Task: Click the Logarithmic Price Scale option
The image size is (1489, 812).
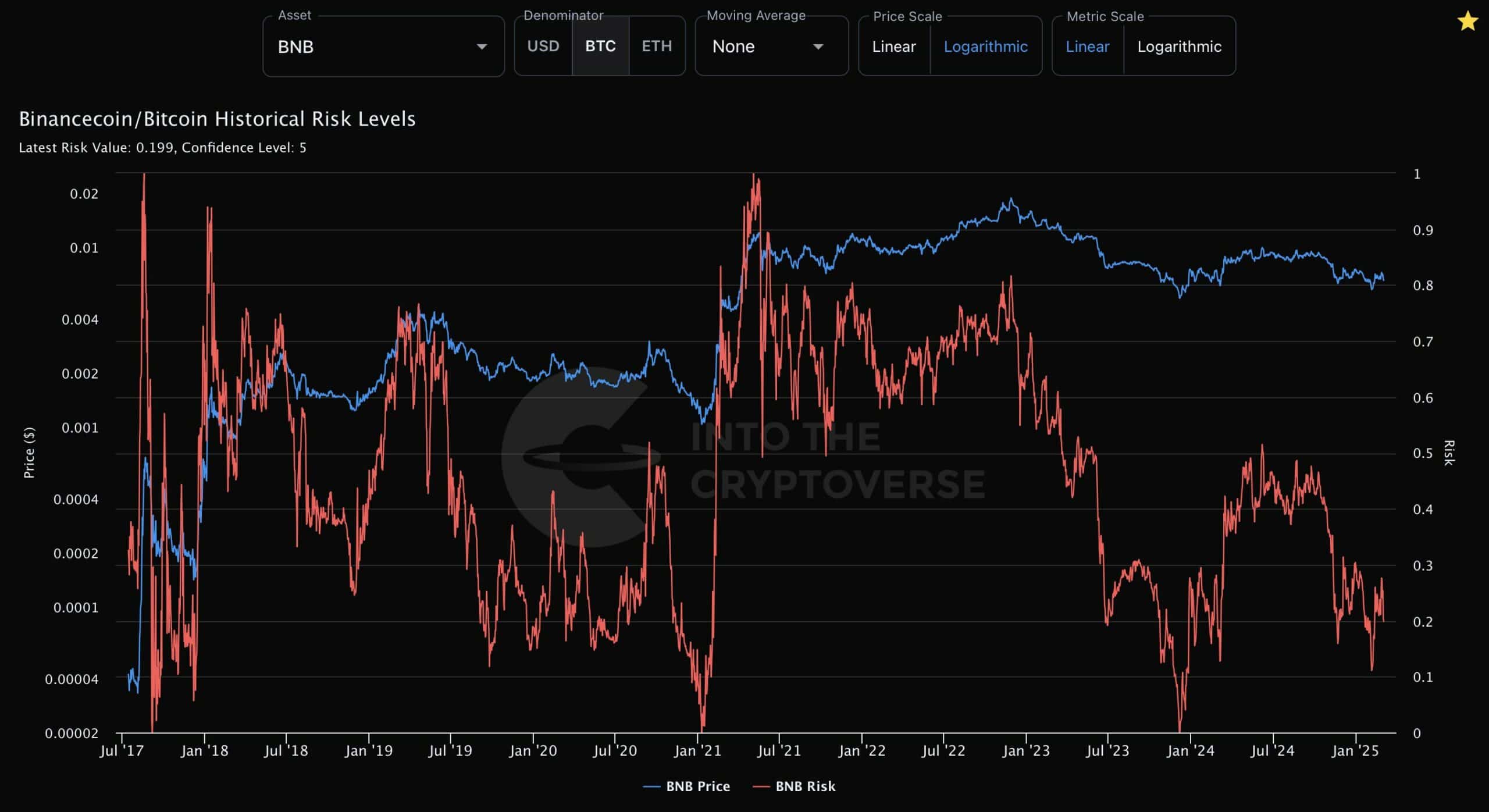Action: pyautogui.click(x=986, y=47)
